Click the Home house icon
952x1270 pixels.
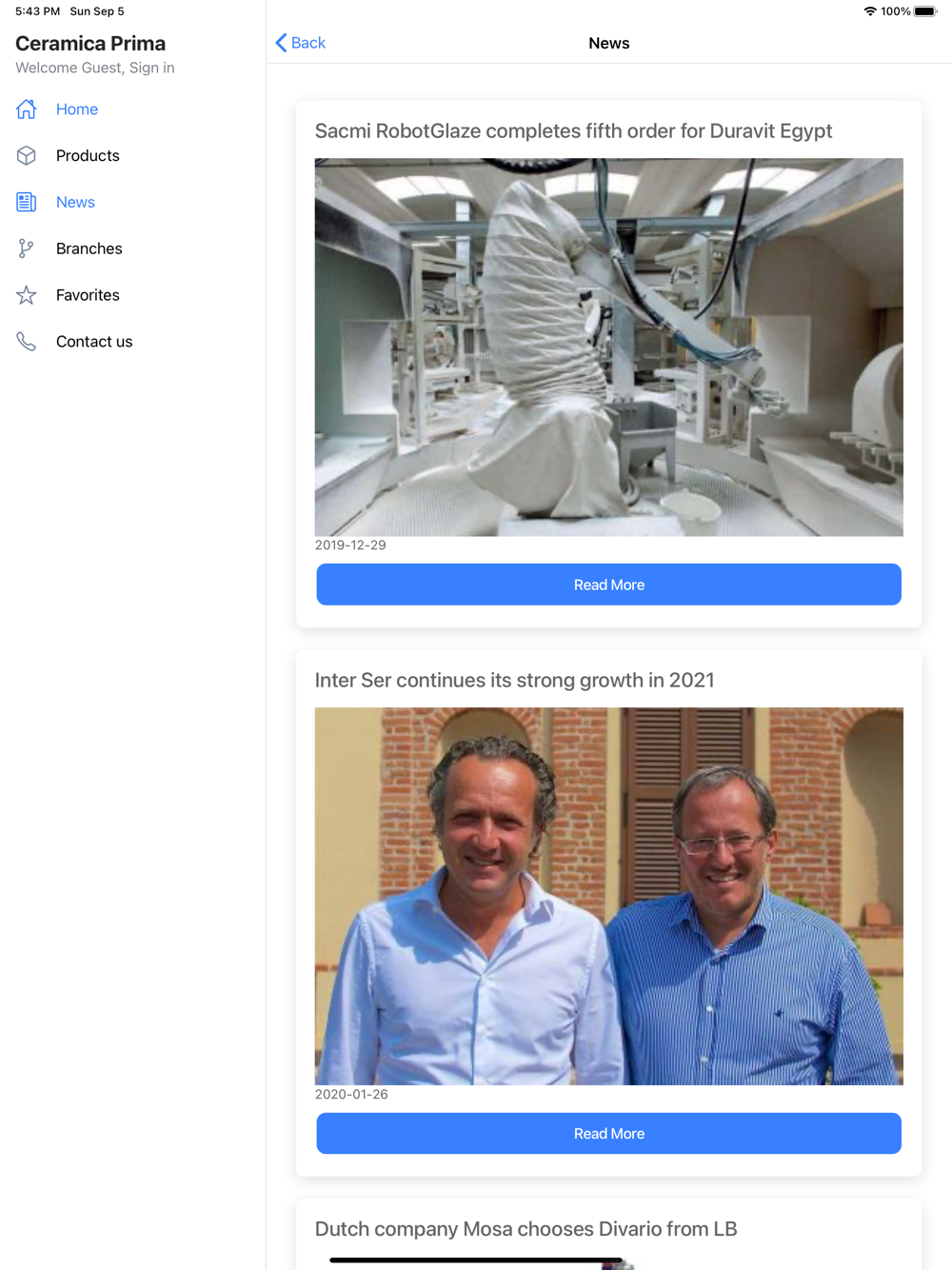[27, 109]
